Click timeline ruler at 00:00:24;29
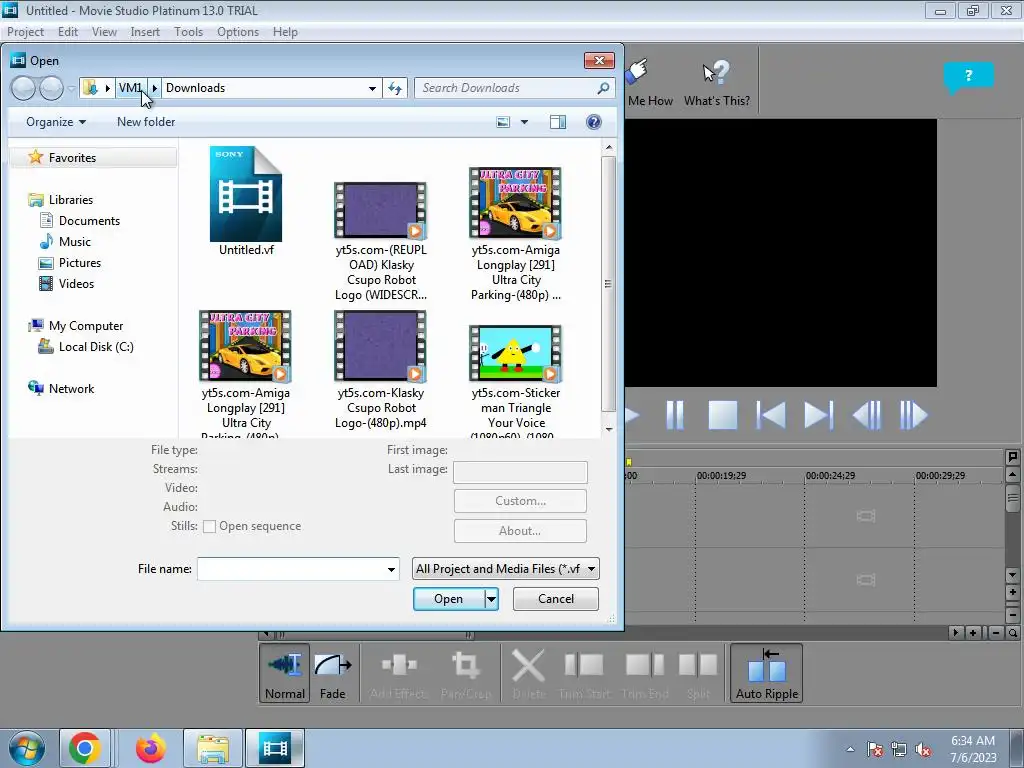This screenshot has width=1024, height=768. point(830,475)
